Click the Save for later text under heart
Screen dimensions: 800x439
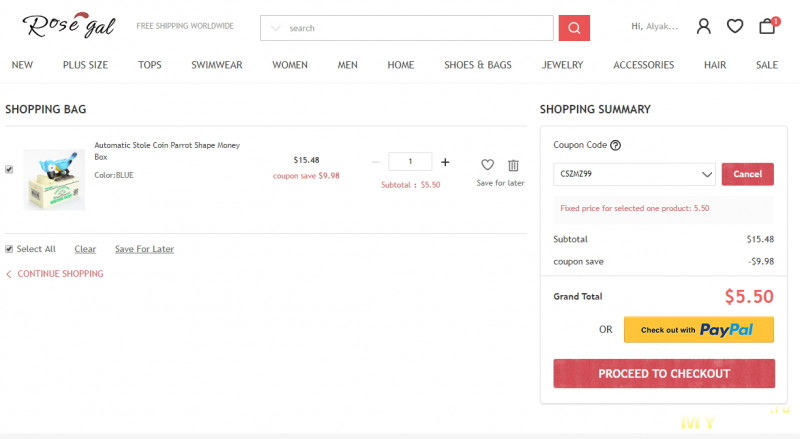(x=501, y=183)
